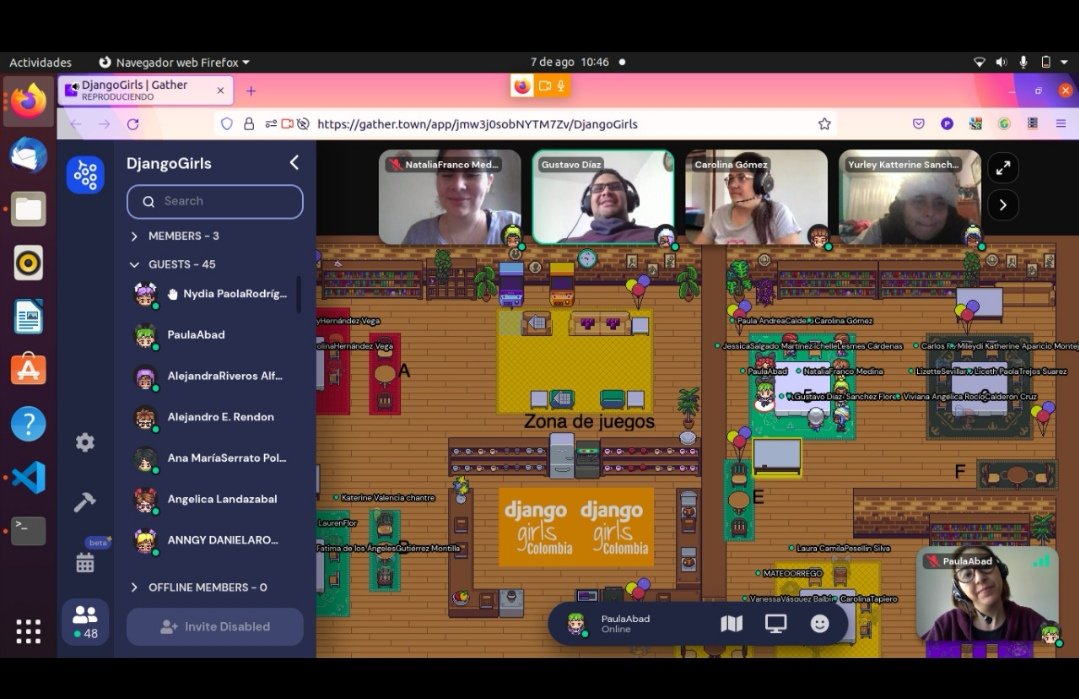Bookmark this page with star icon
Image resolution: width=1079 pixels, height=699 pixels.
(824, 124)
